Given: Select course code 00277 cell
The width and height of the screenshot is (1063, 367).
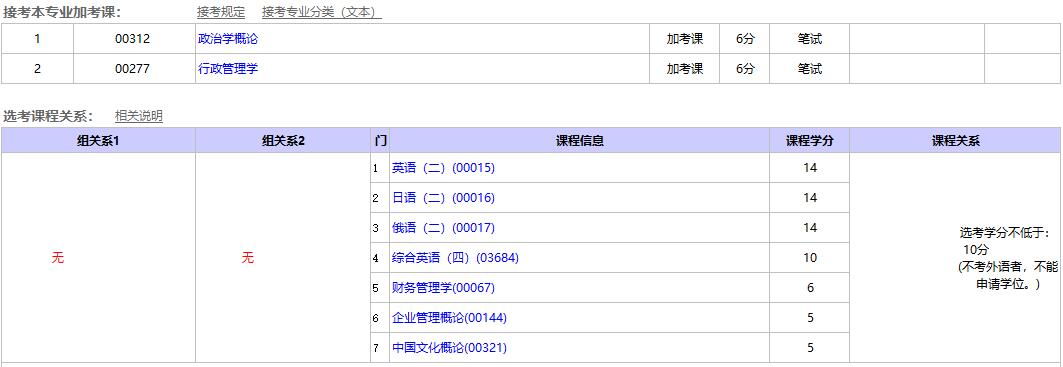Looking at the screenshot, I should pos(133,69).
